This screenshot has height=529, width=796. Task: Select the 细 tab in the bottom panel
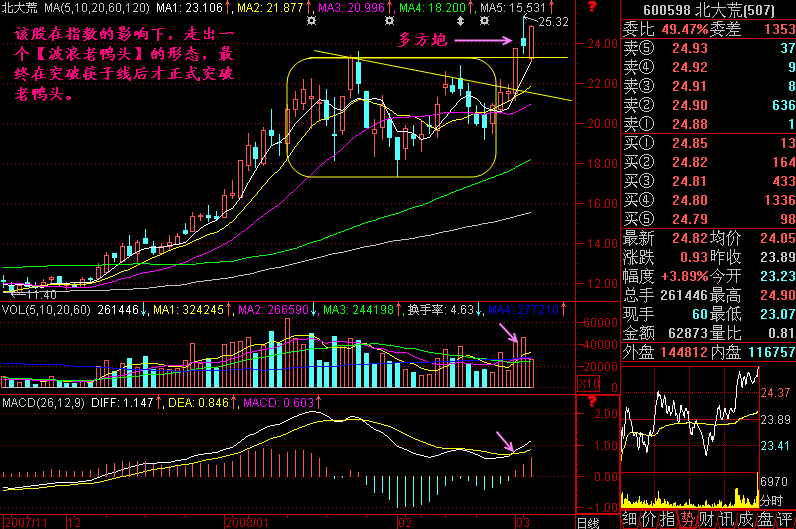(x=629, y=519)
